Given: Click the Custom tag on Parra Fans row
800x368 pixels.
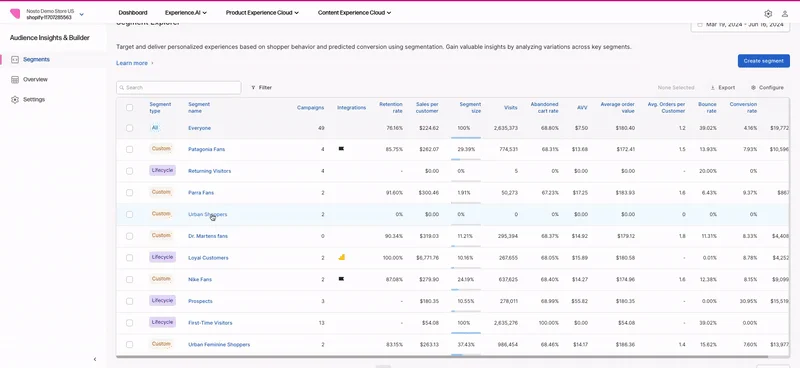Looking at the screenshot, I should pyautogui.click(x=161, y=192).
